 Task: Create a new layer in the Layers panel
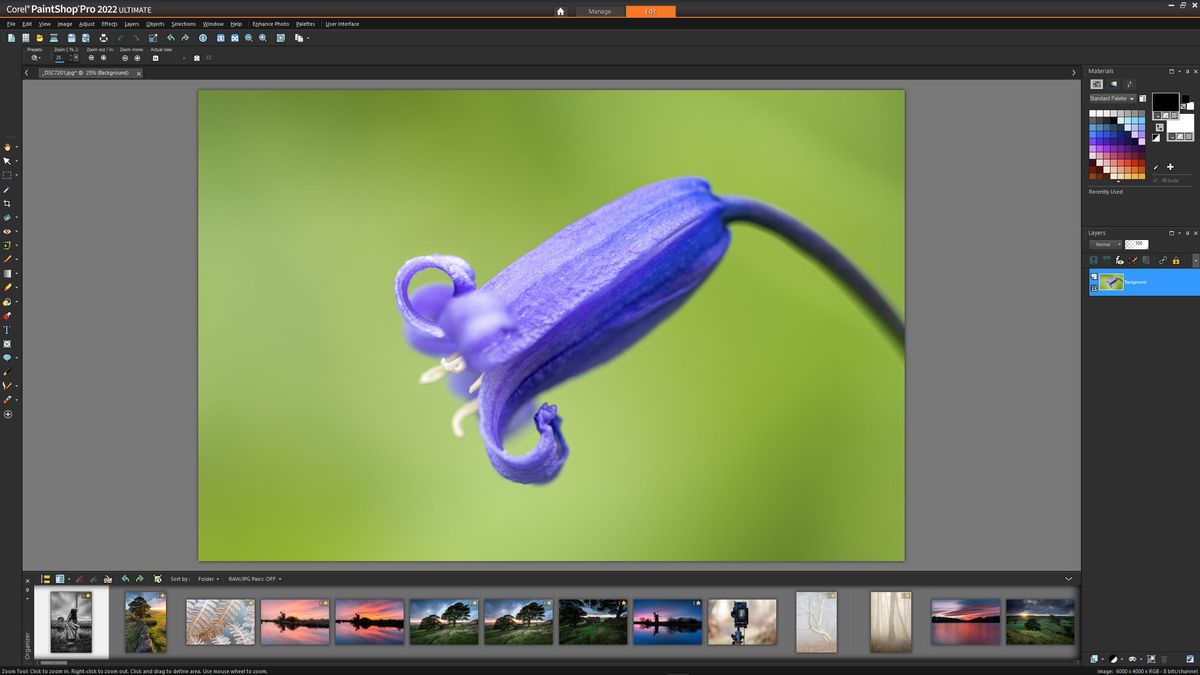(1093, 260)
